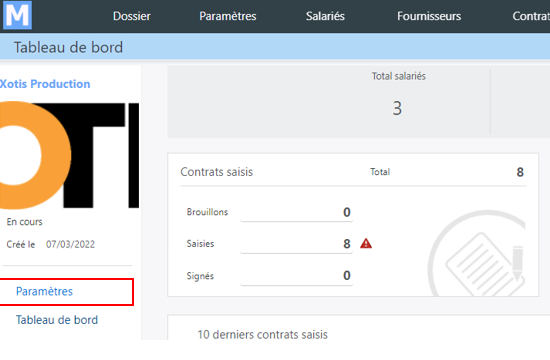Click the Xotis company logo image
The width and height of the screenshot is (550, 360).
[x=69, y=155]
